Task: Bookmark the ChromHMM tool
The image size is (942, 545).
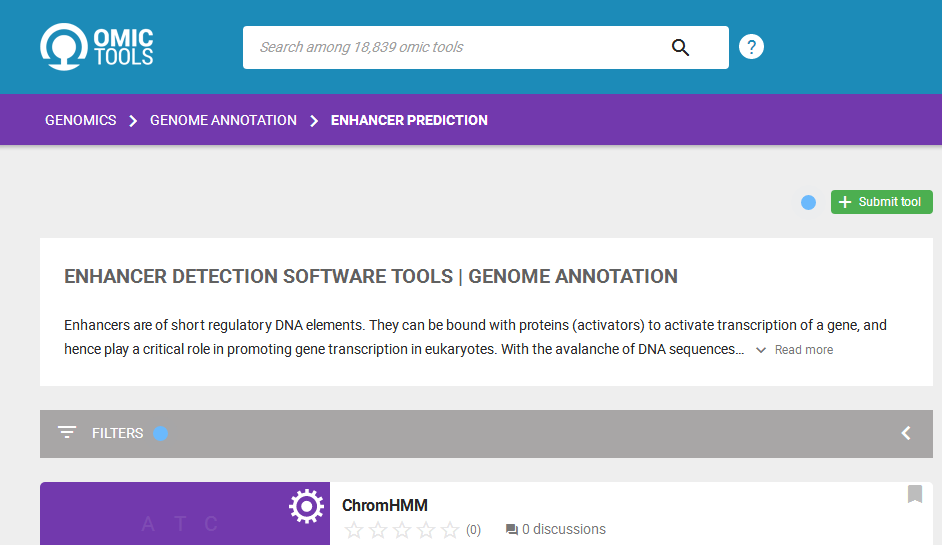Action: tap(914, 494)
